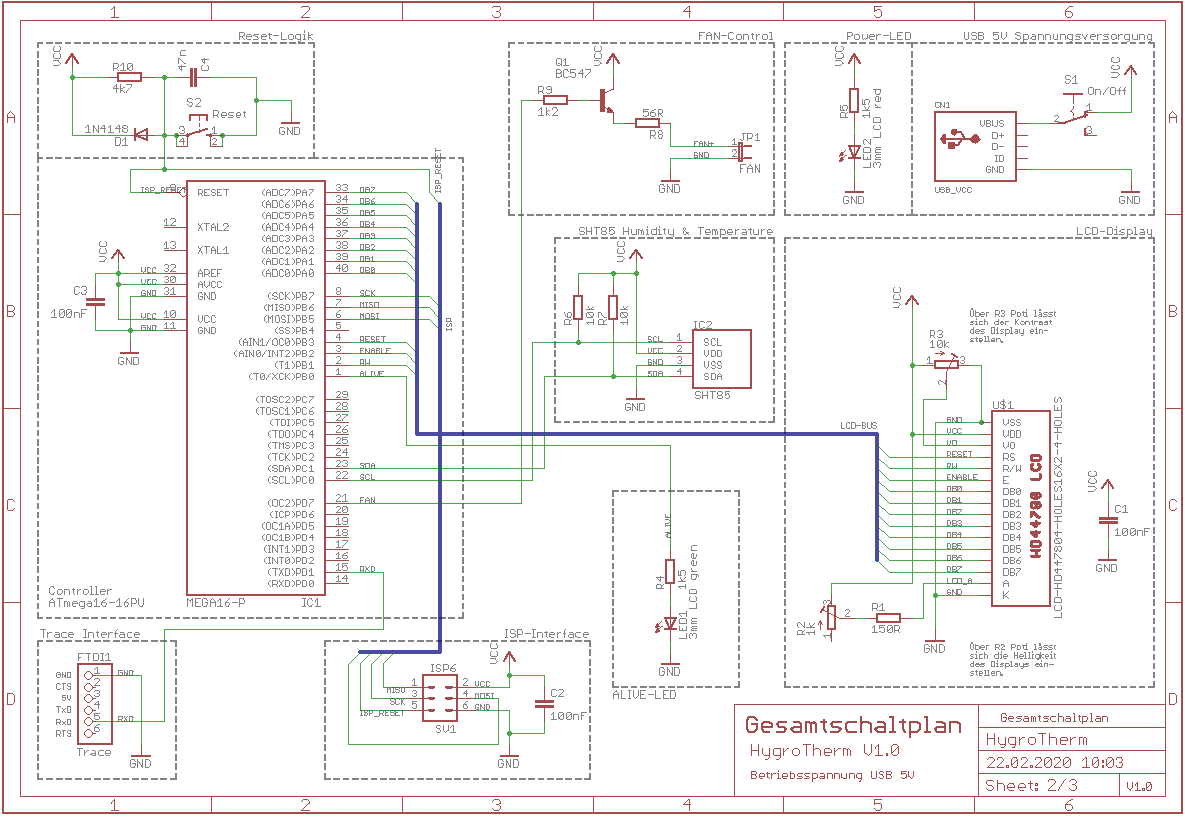Click the R2 1k brightness potentiometer

pos(832,617)
